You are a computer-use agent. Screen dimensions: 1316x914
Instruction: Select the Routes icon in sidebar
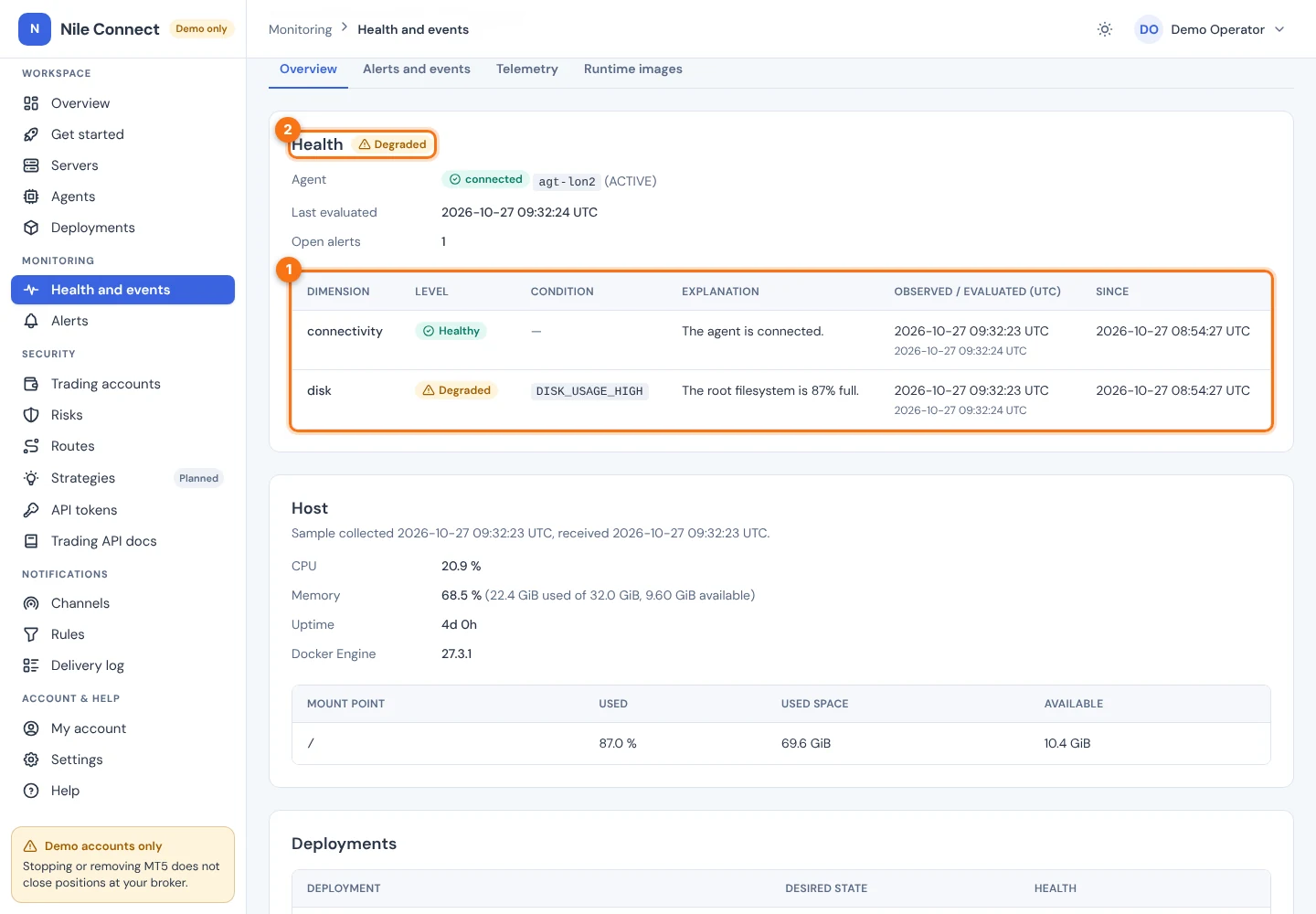pyautogui.click(x=31, y=446)
